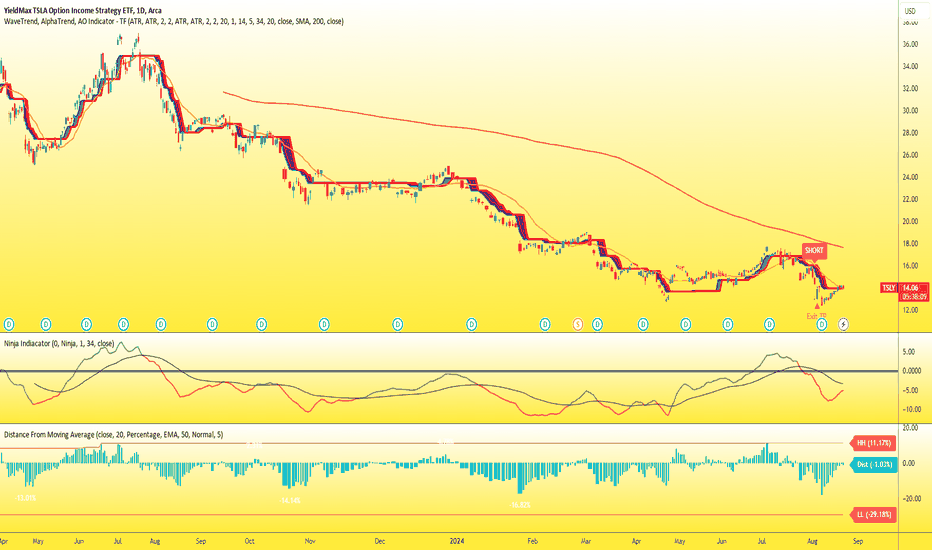The width and height of the screenshot is (932, 550).
Task: Click the Dist (-1.02%) label
Action: tap(874, 464)
